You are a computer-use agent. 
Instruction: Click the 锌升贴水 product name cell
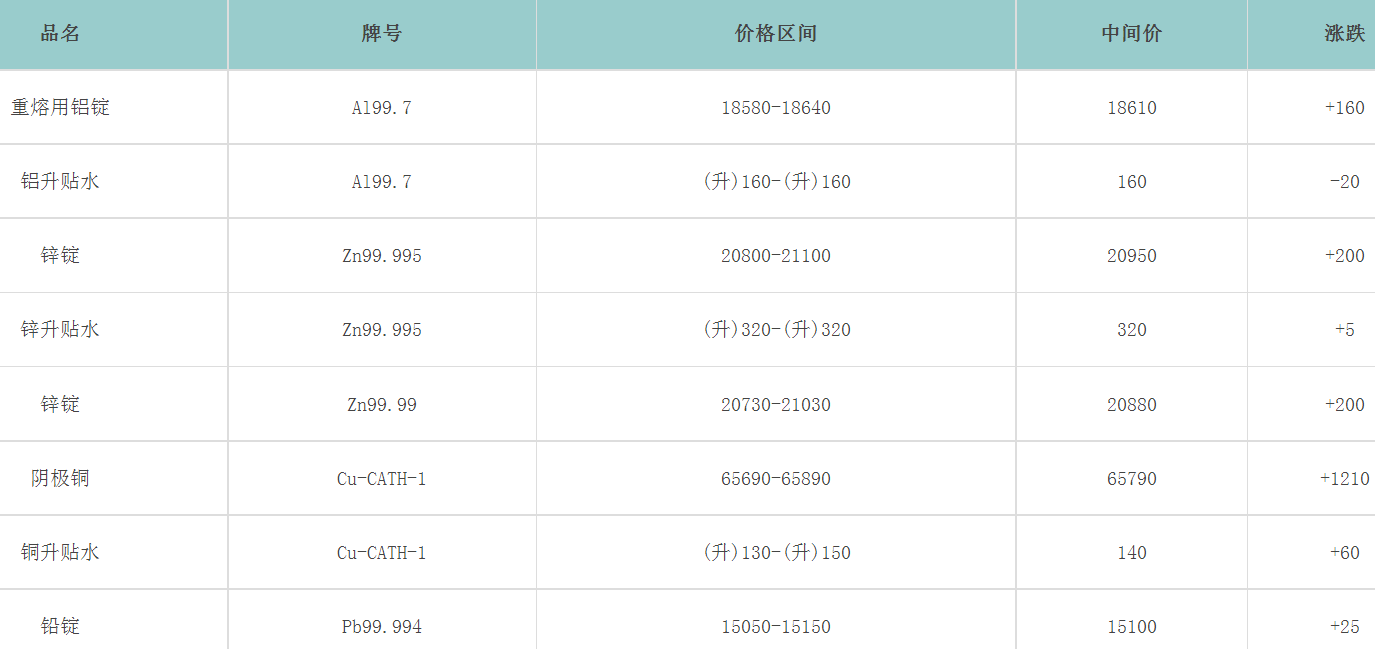pyautogui.click(x=60, y=330)
